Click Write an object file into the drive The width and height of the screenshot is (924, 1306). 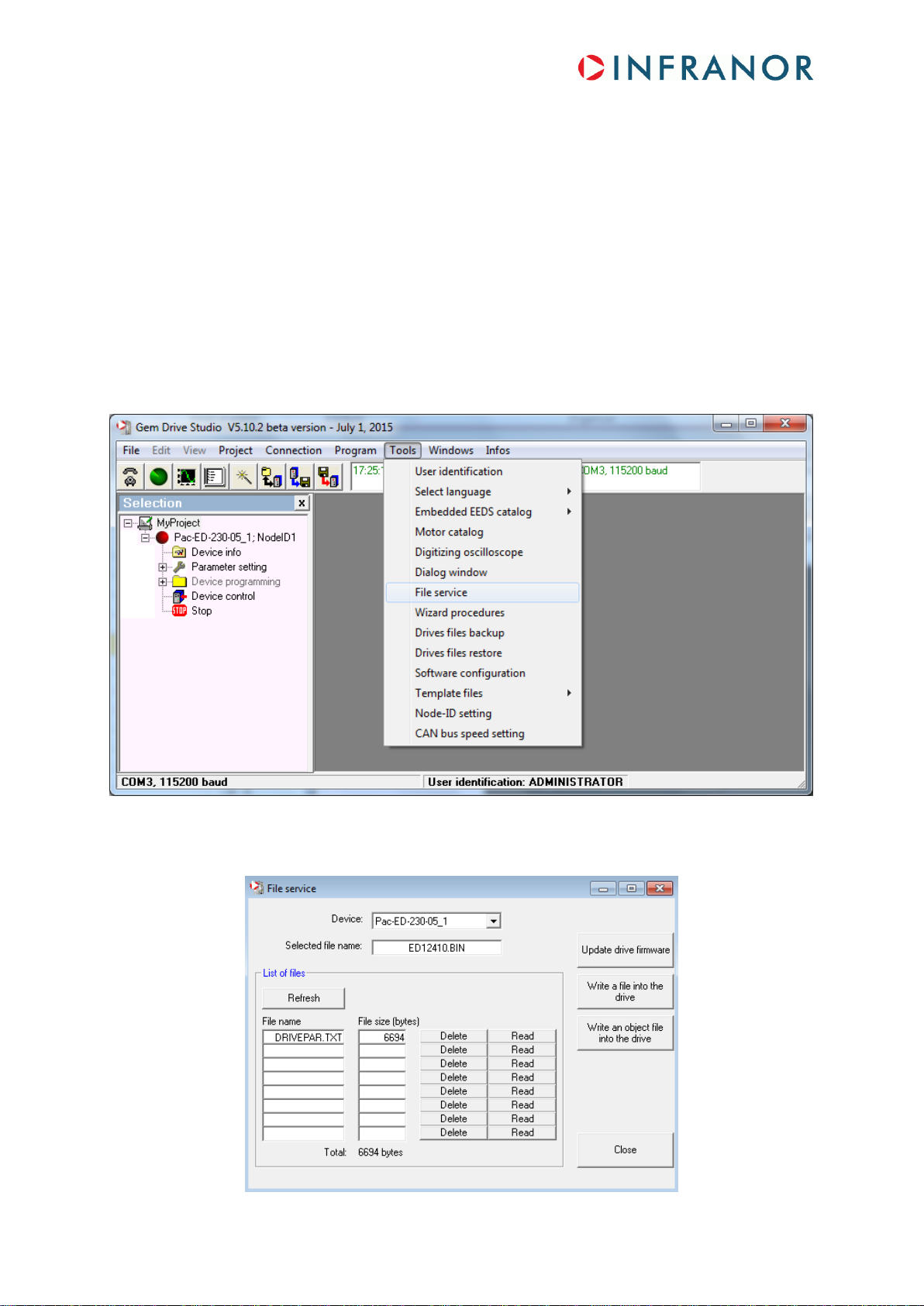tap(625, 1032)
